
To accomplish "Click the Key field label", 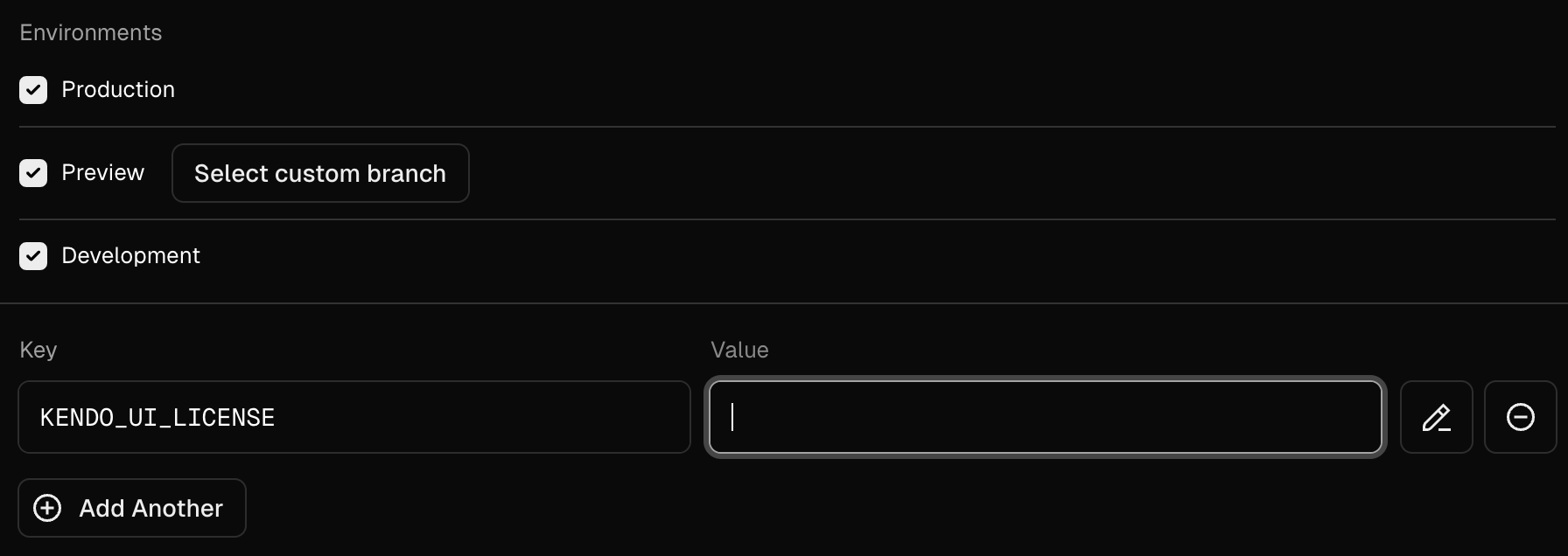I will pos(38,350).
